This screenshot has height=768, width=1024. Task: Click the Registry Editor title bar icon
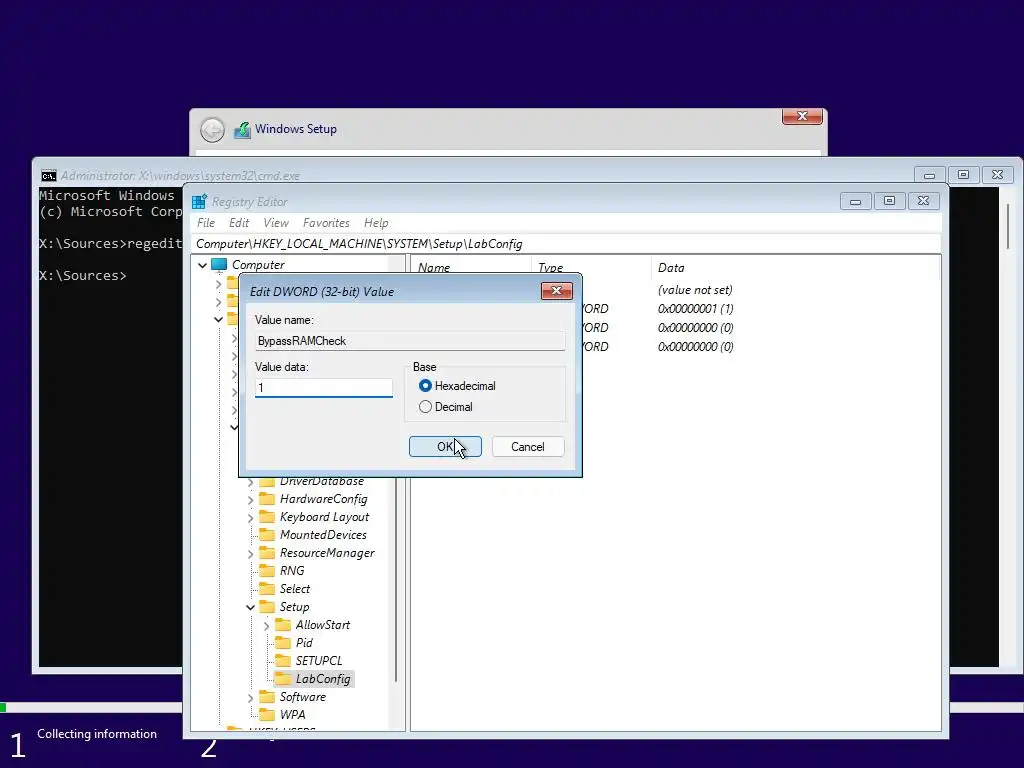point(199,202)
